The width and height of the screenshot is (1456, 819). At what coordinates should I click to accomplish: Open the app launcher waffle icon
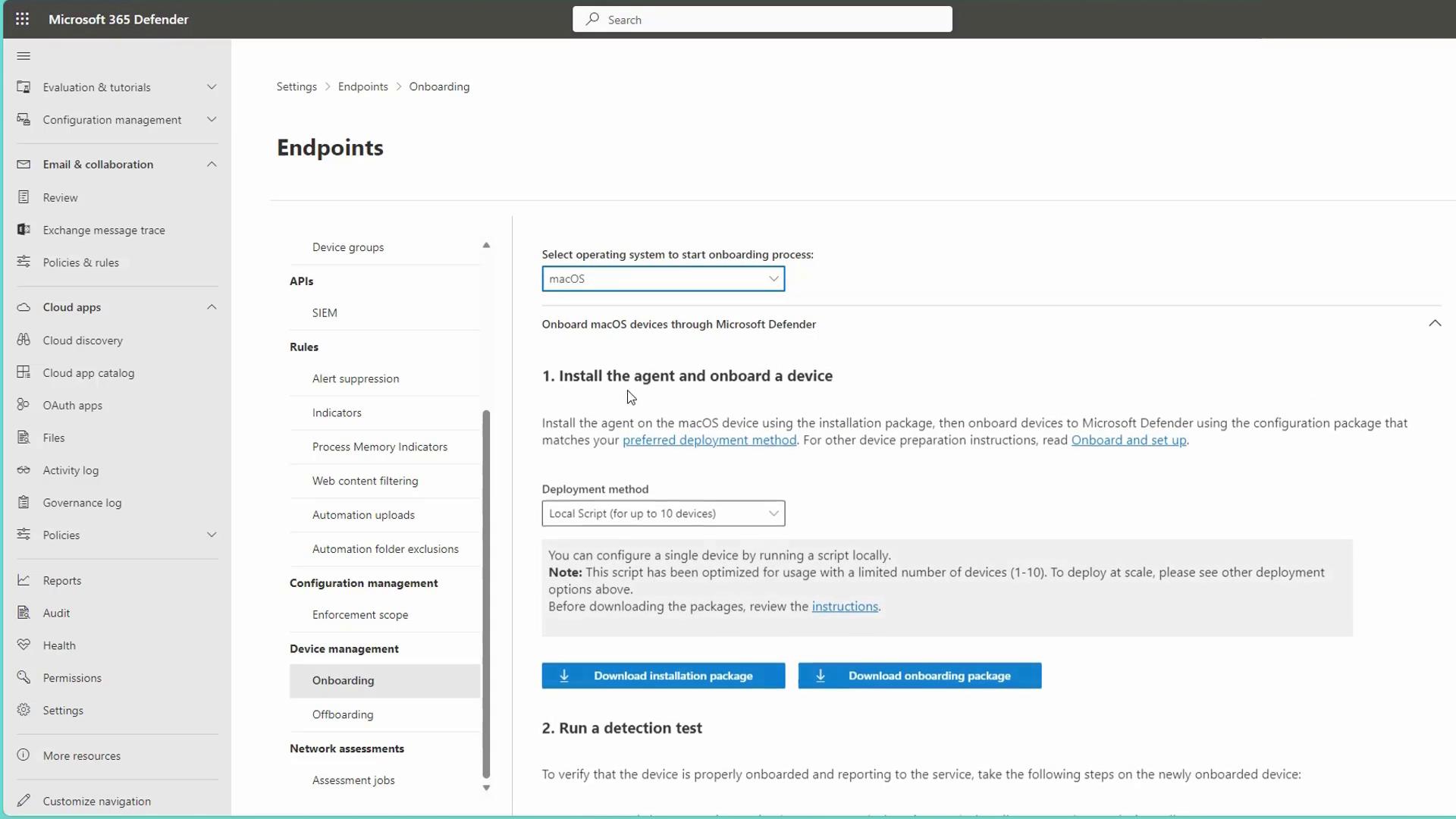(22, 19)
